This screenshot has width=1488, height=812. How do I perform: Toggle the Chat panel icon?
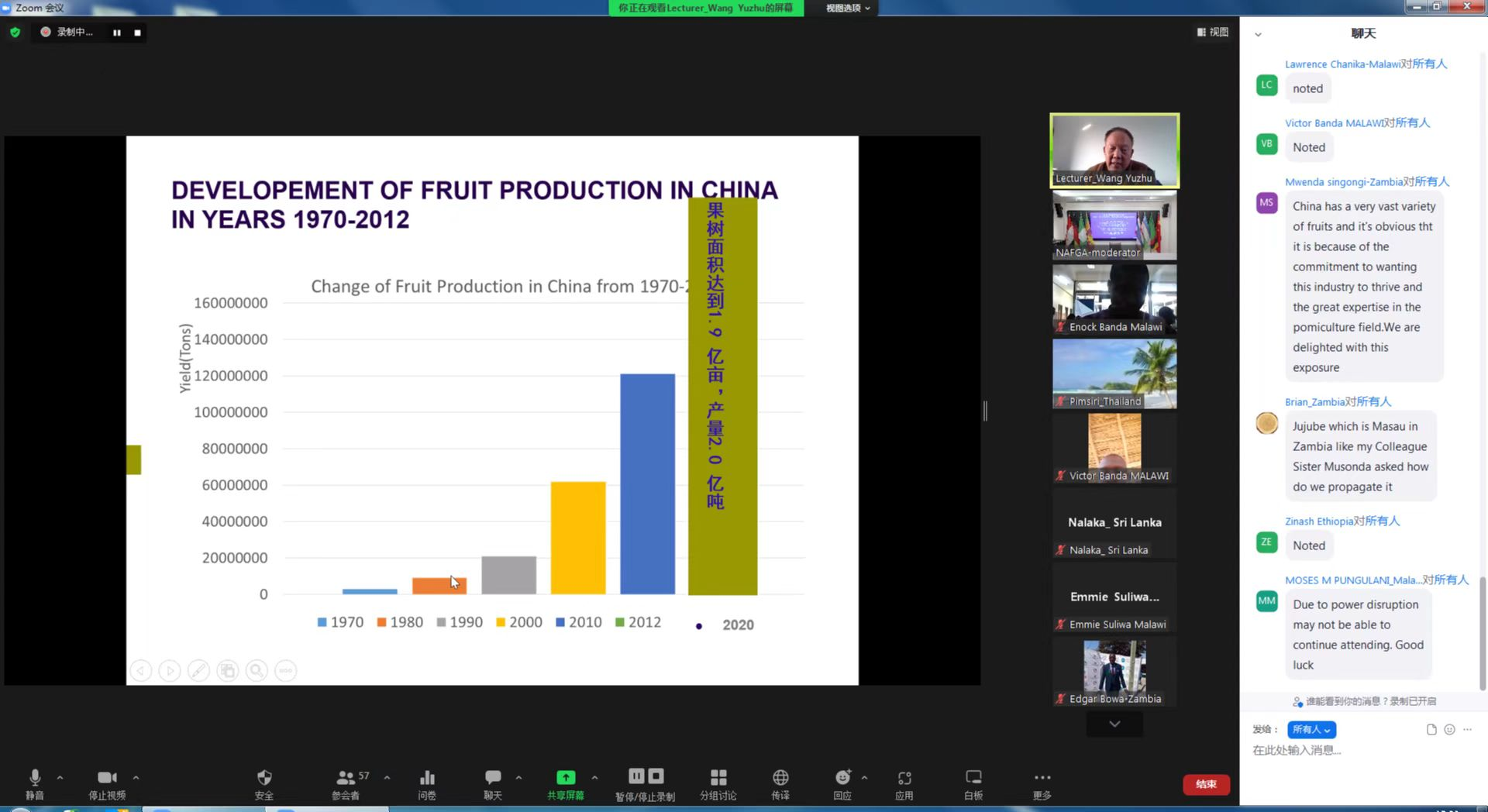(493, 783)
